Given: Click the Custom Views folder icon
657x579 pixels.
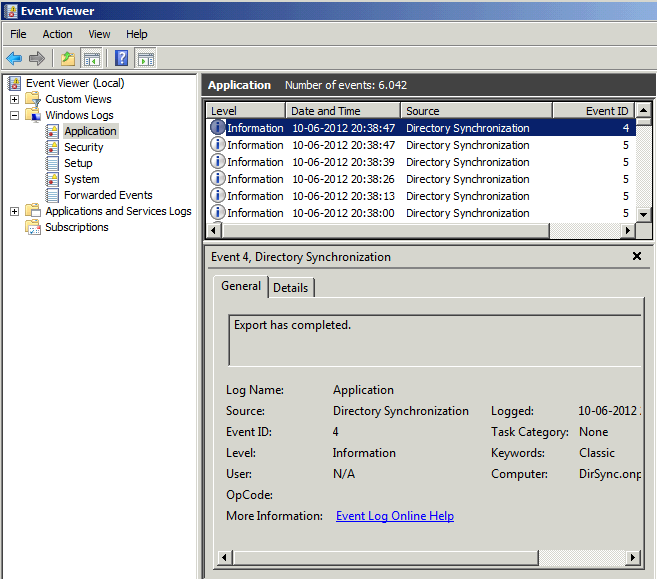Looking at the screenshot, I should tap(33, 99).
